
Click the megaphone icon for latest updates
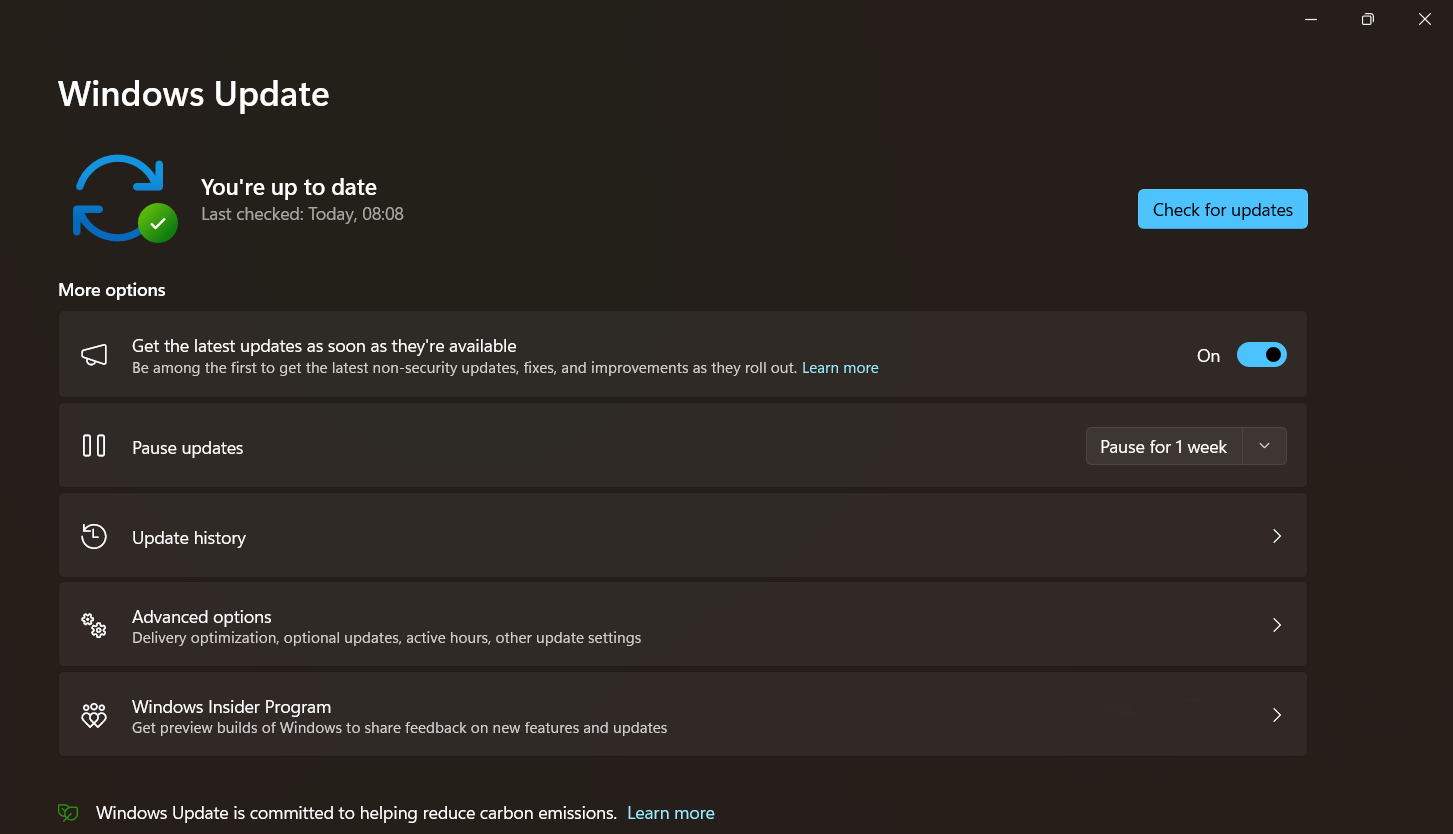[x=94, y=355]
